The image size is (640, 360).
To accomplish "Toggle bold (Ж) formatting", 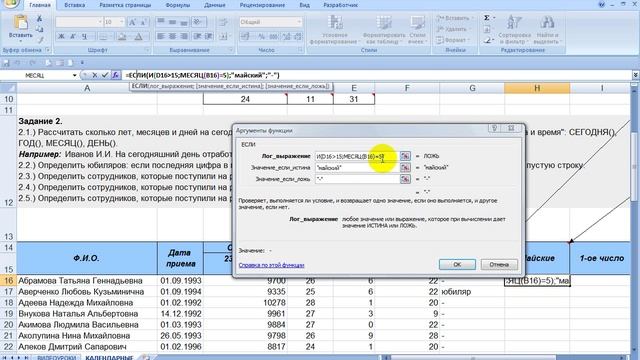I will point(62,37).
